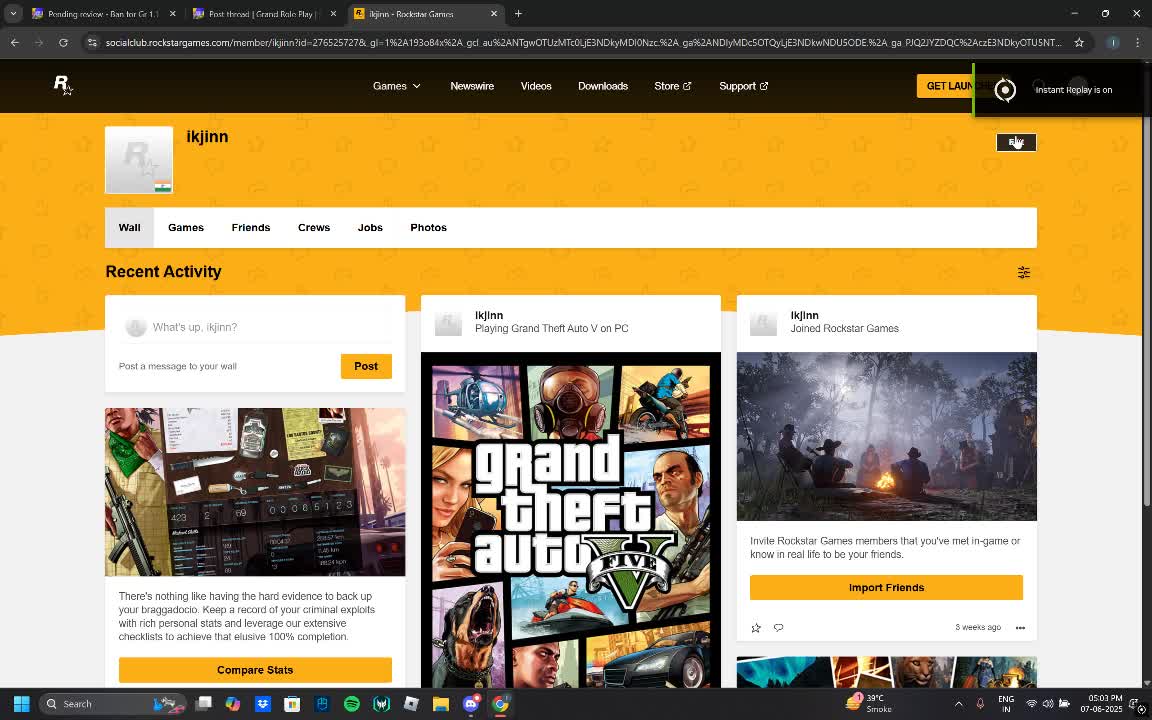The height and width of the screenshot is (720, 1152).
Task: Click the '3 weeks ago' timestamp
Action: 978,627
